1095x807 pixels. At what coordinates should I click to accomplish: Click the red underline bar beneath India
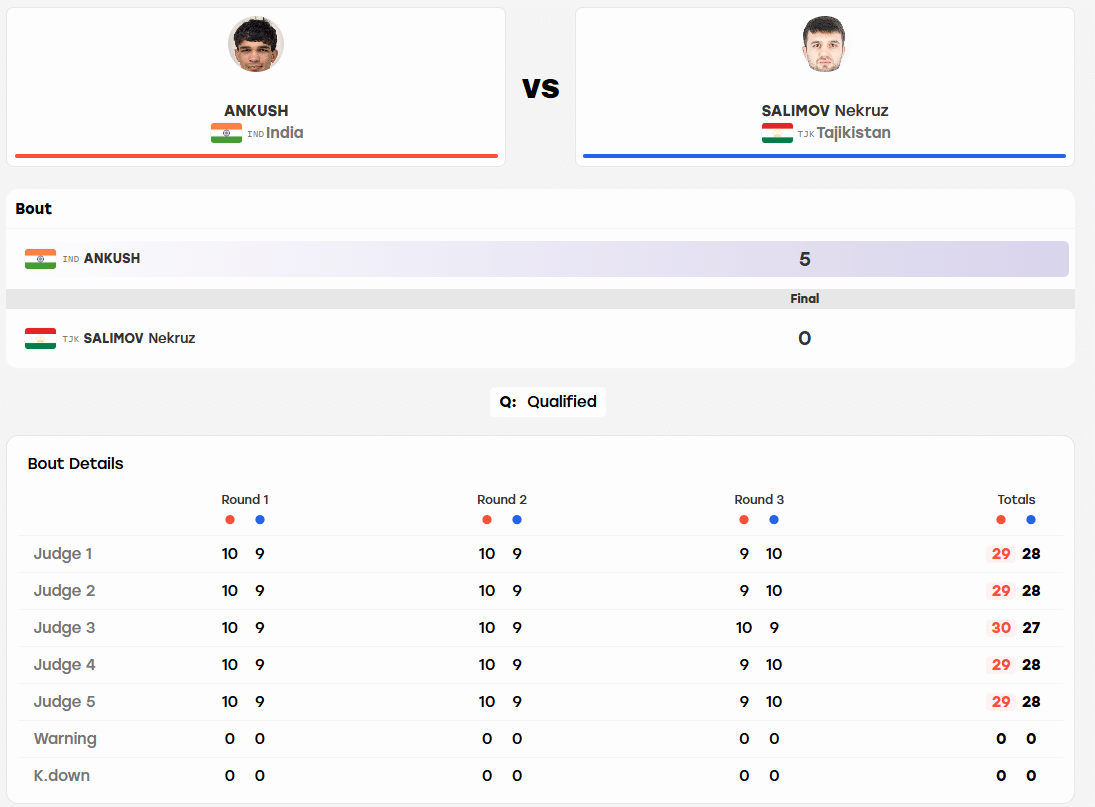point(256,156)
